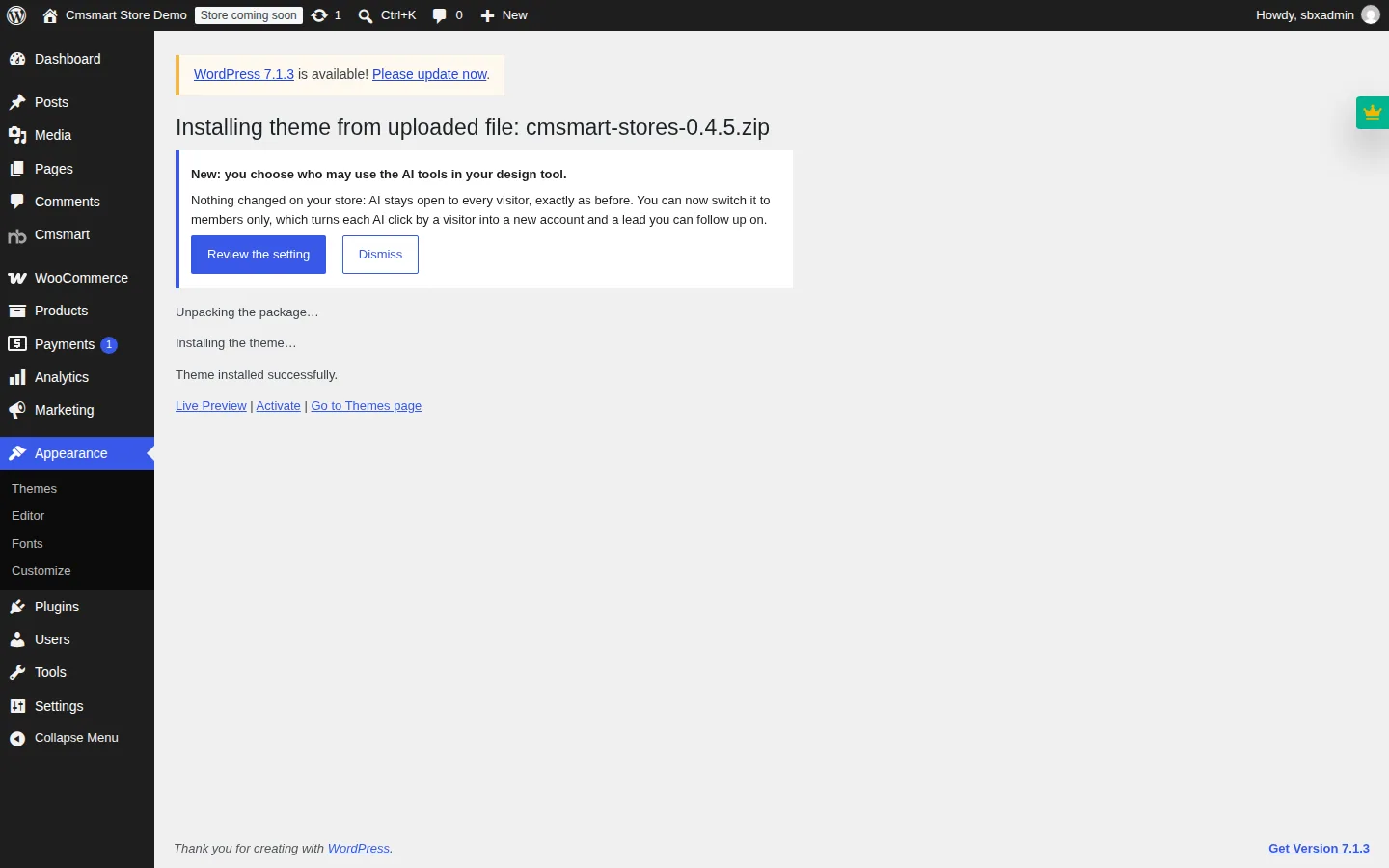Image resolution: width=1389 pixels, height=868 pixels.
Task: Open the WordPress link in footer
Action: (359, 849)
